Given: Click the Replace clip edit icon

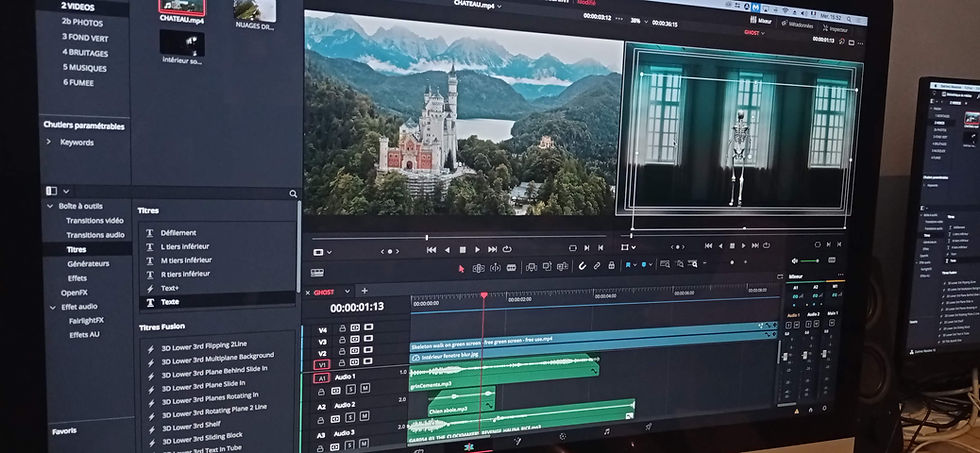Looking at the screenshot, I should pos(562,266).
